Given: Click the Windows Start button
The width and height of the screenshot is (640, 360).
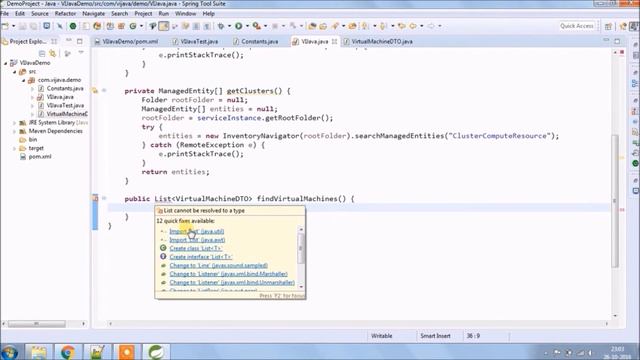Looking at the screenshot, I should (9, 352).
